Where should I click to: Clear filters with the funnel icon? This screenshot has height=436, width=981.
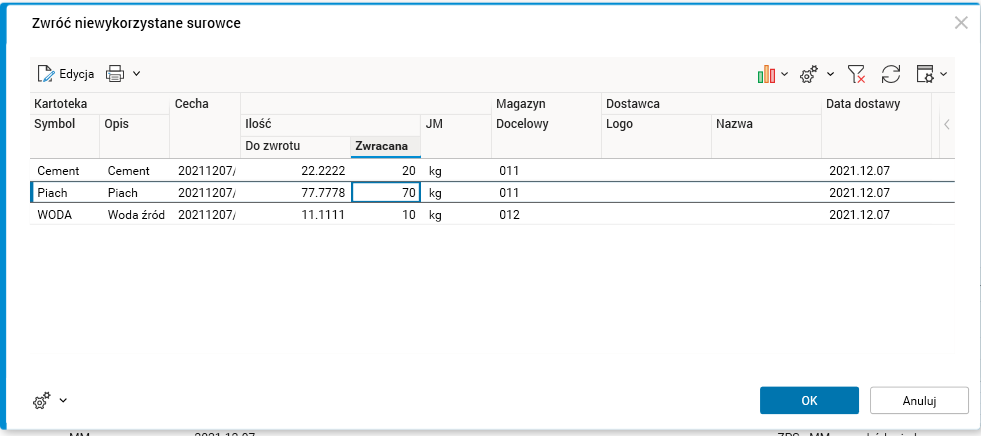pyautogui.click(x=856, y=74)
